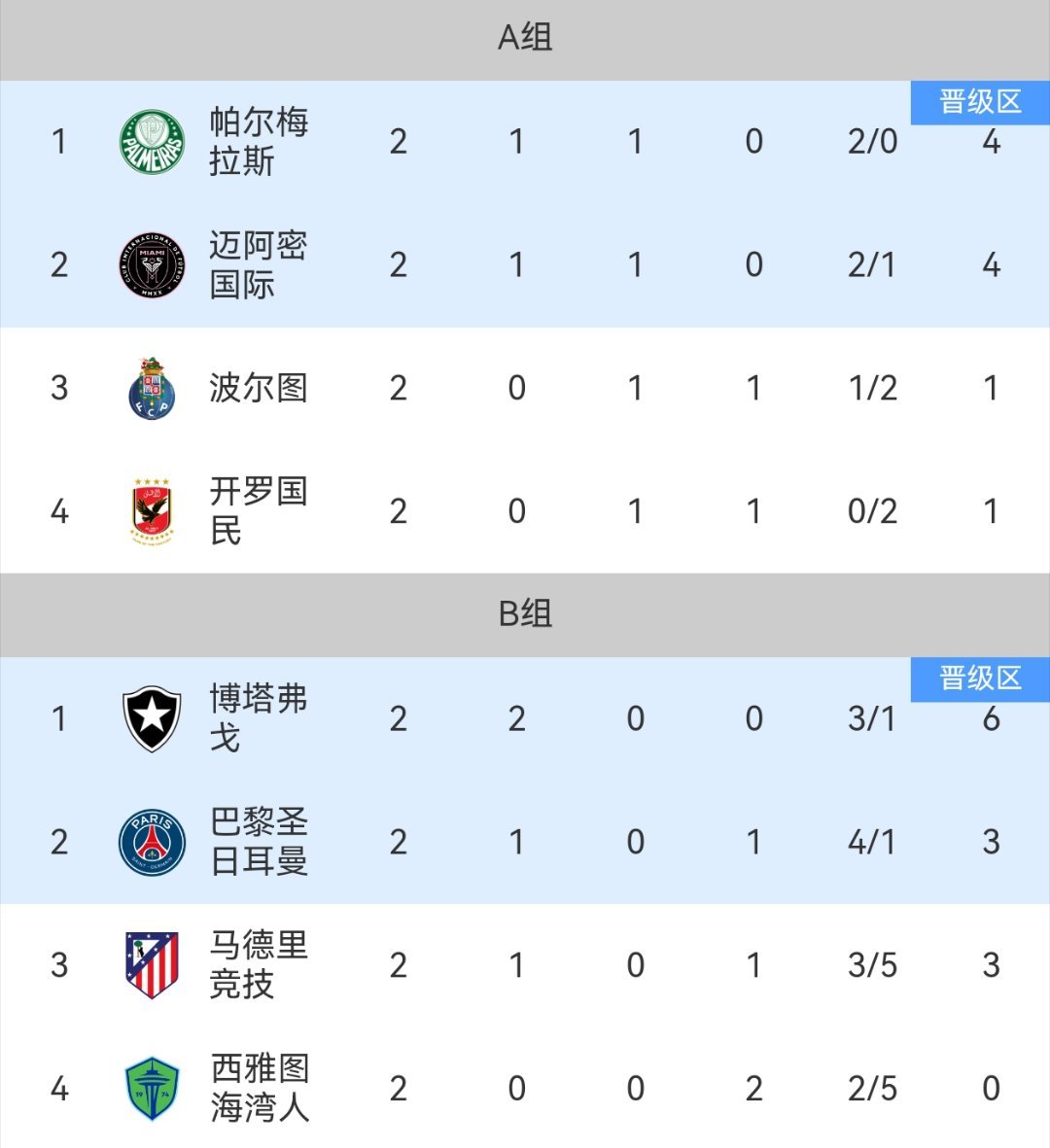Click the Seattle Sounders green crest
The width and height of the screenshot is (1050, 1148).
152,1089
